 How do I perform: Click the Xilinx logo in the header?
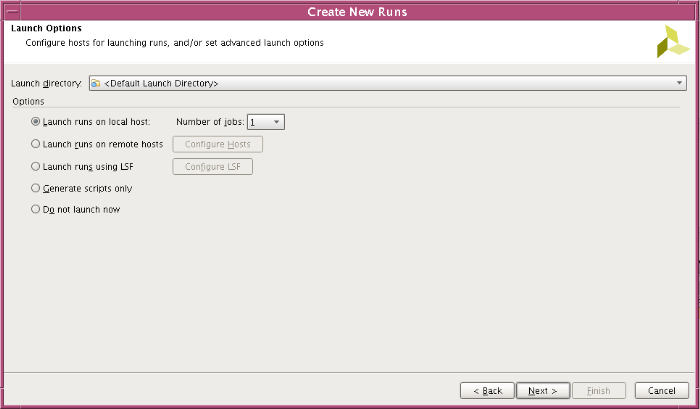672,41
